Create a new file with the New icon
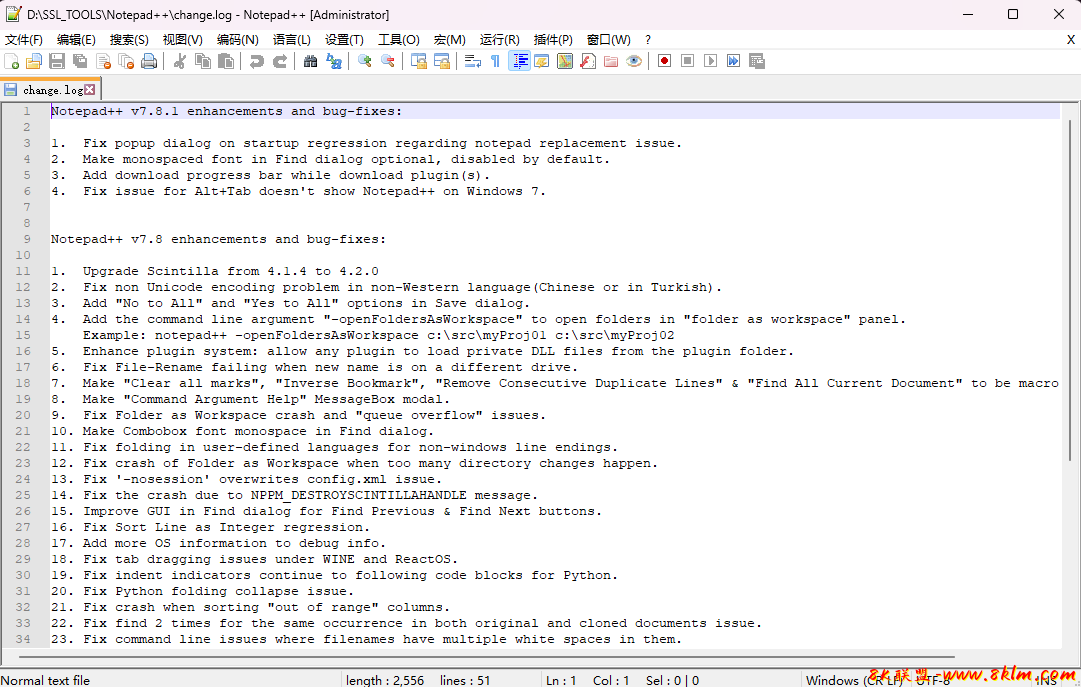 (x=12, y=61)
